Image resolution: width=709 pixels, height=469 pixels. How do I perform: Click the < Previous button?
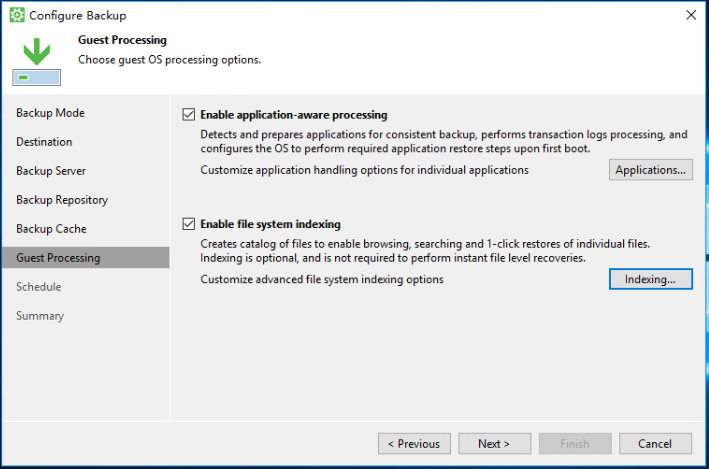[414, 444]
